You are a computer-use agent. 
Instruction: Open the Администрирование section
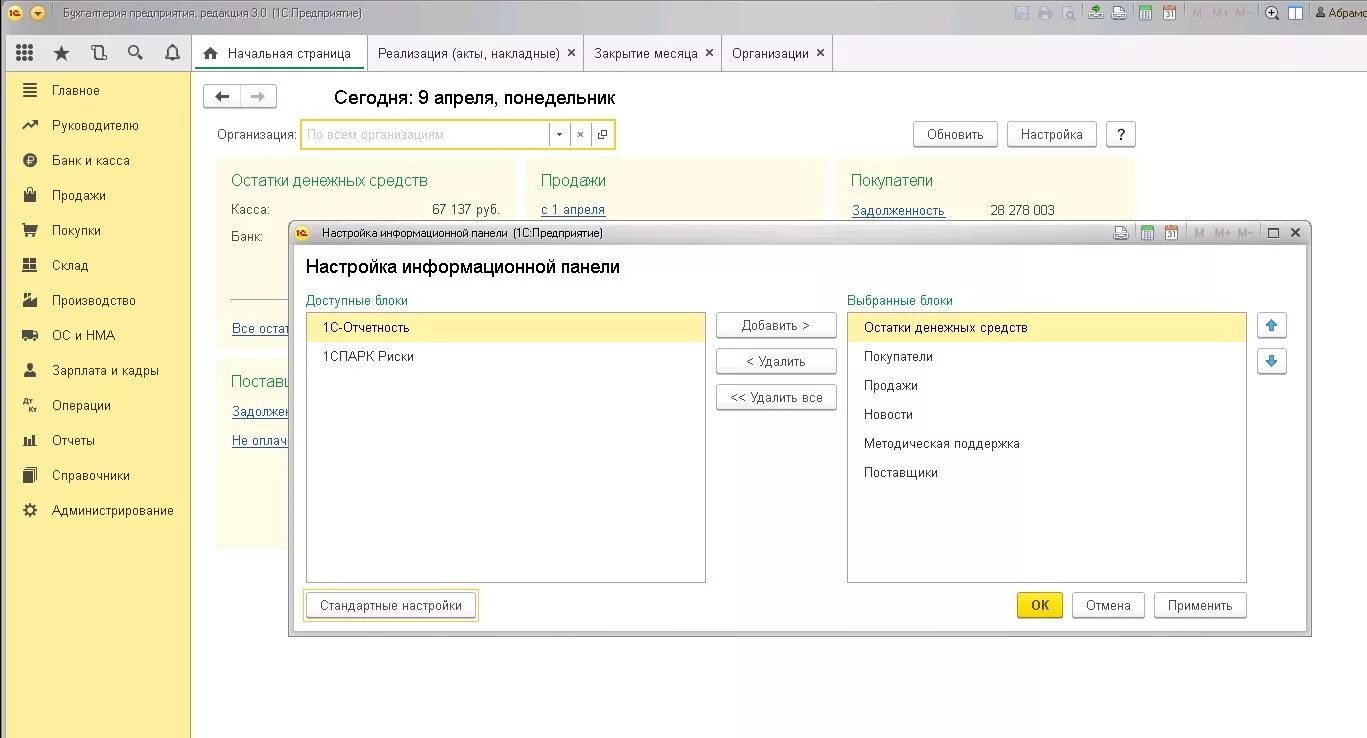pos(97,510)
